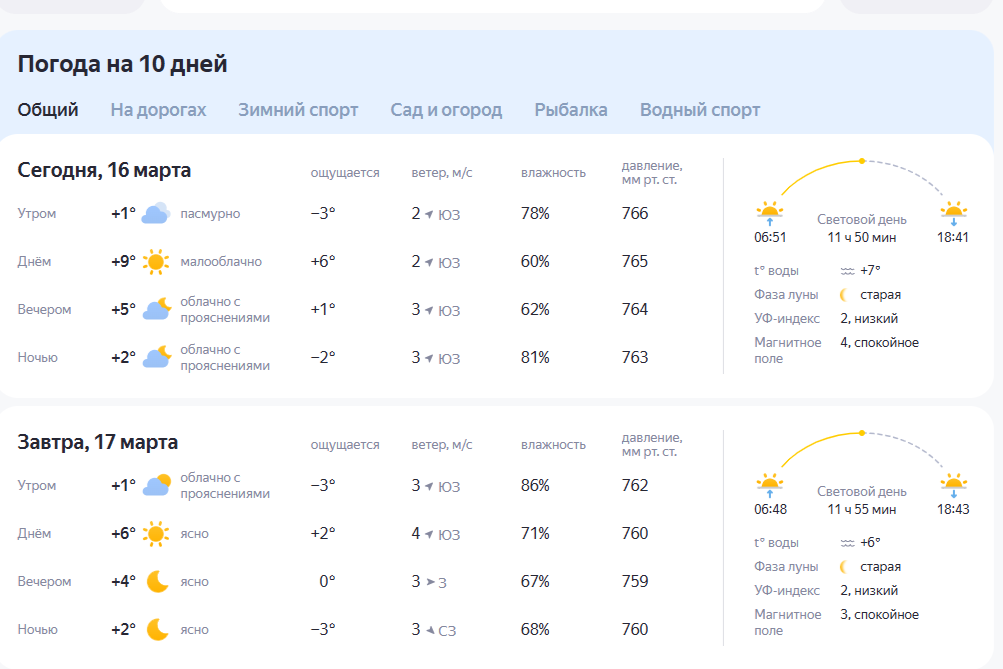Open the Зимний спорт tab
The height and width of the screenshot is (669, 1003).
click(297, 110)
